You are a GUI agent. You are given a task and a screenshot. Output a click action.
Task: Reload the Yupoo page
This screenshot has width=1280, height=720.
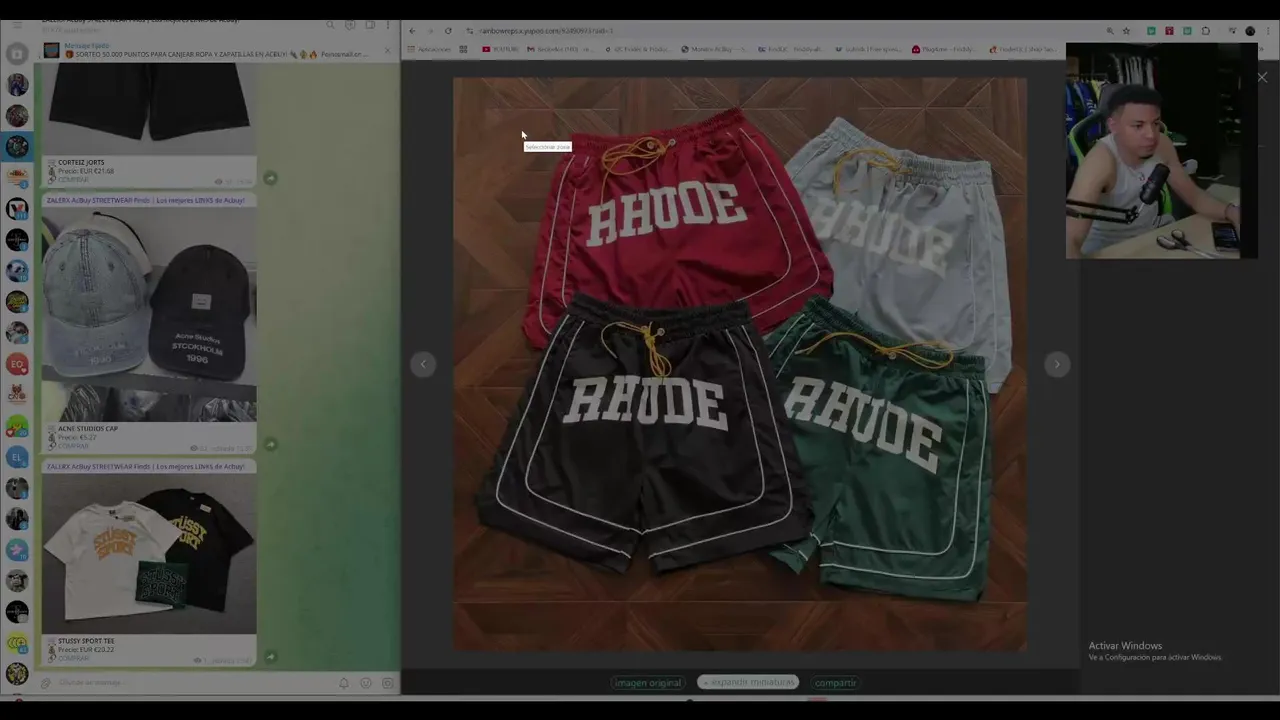[448, 31]
